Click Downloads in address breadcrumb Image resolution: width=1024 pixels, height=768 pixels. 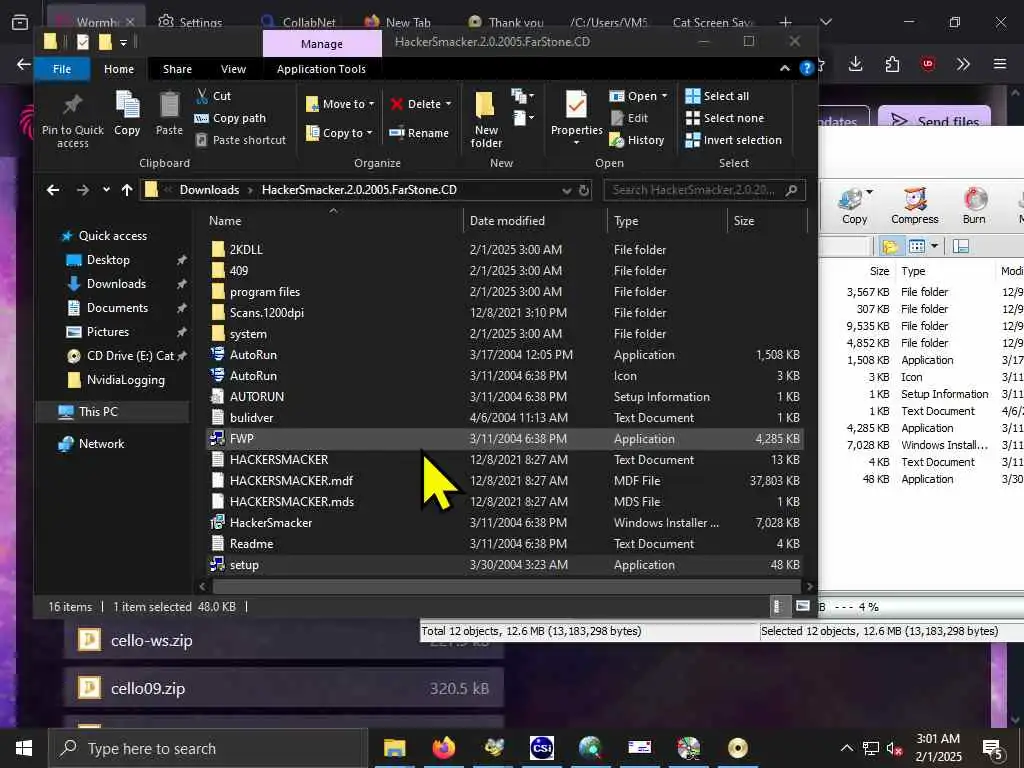[209, 190]
